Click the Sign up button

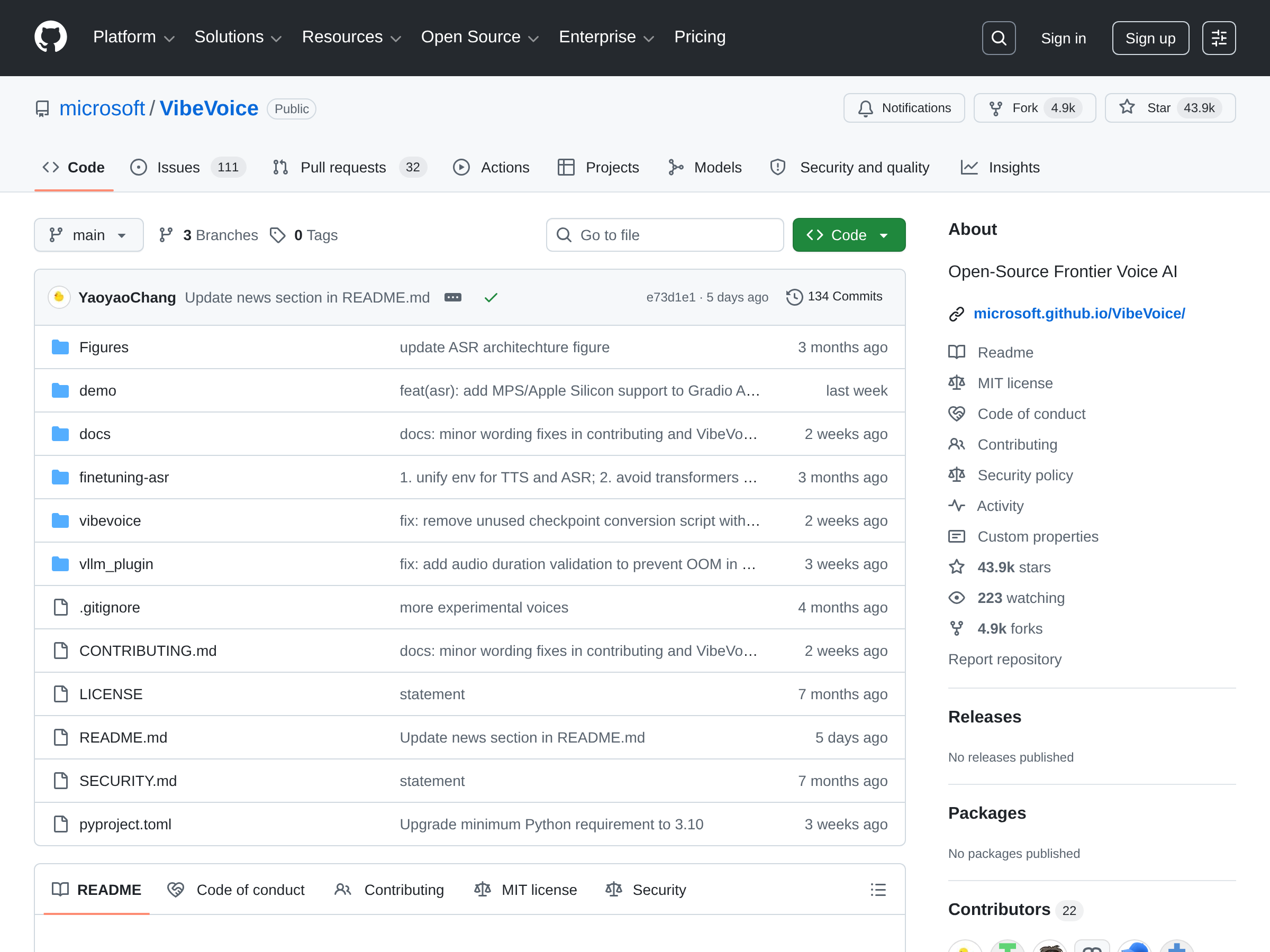tap(1150, 38)
